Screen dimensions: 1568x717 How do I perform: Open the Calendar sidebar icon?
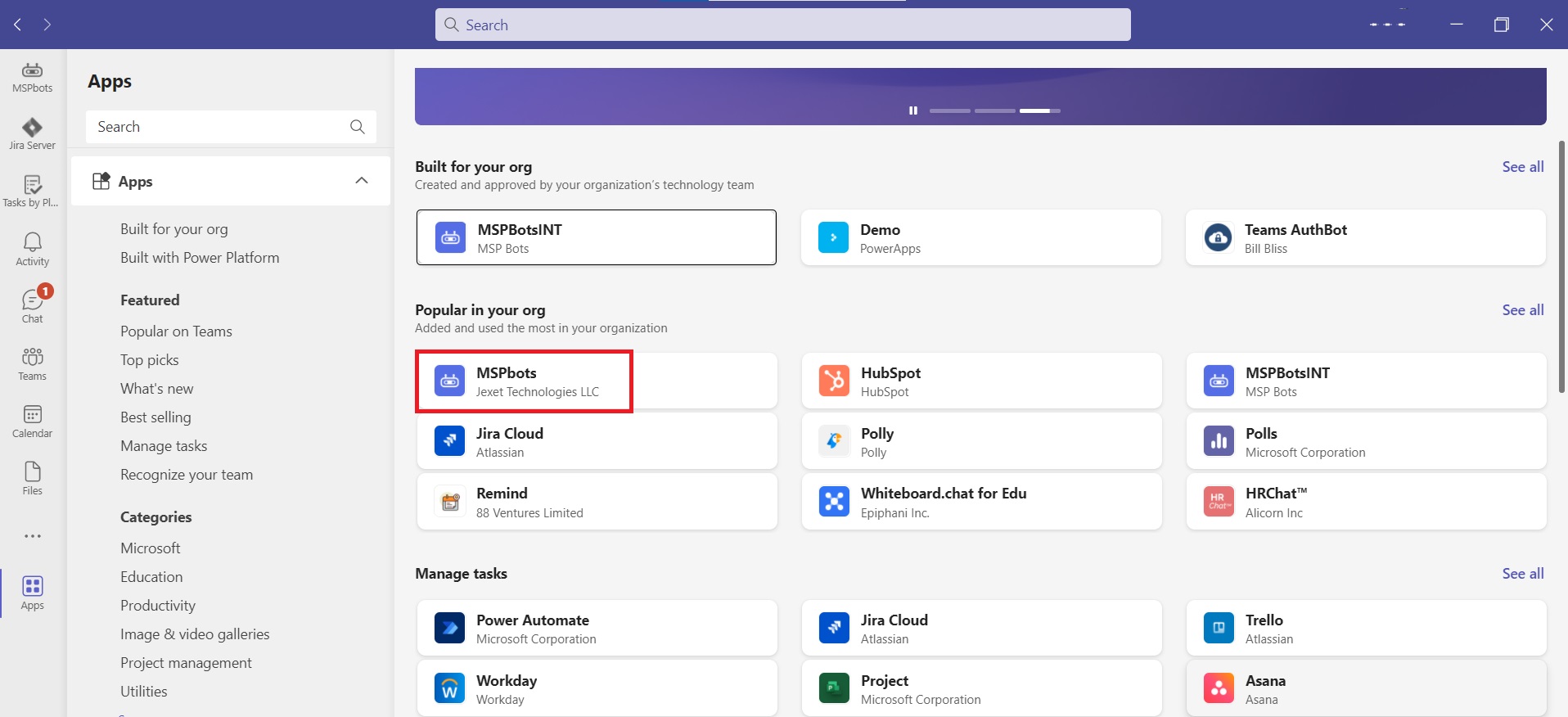[32, 421]
